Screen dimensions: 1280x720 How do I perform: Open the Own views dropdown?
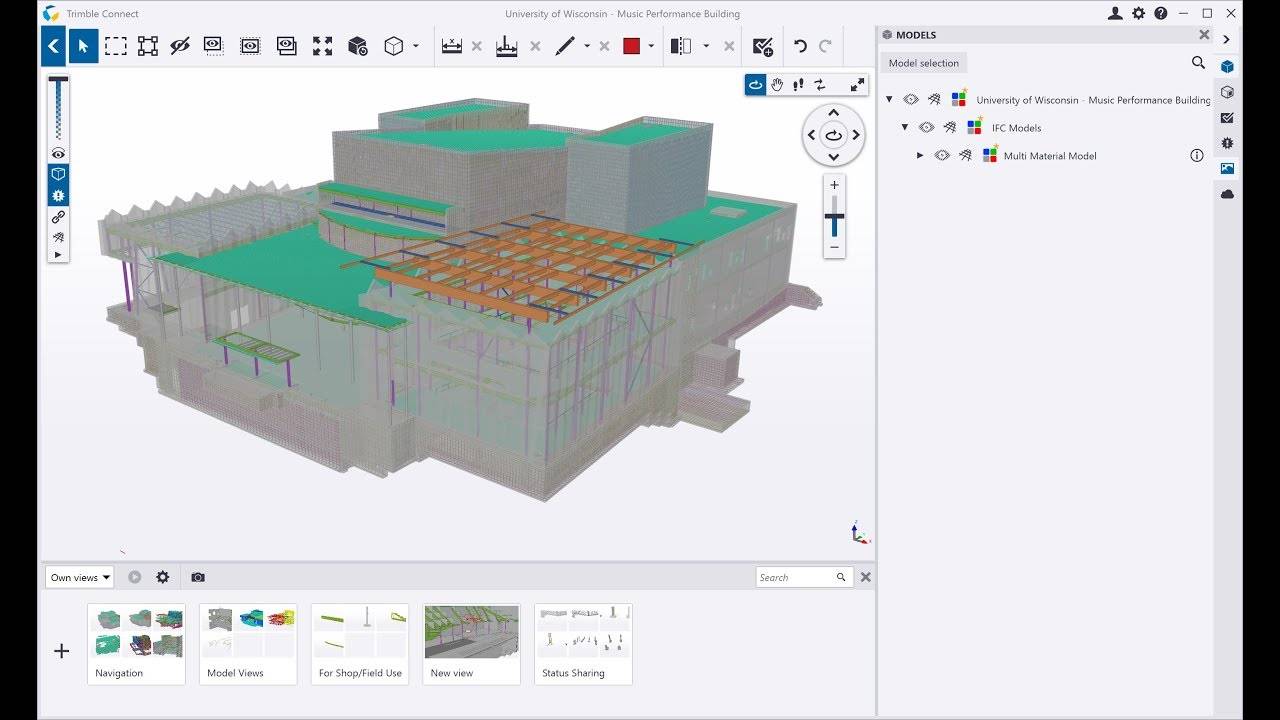pyautogui.click(x=79, y=577)
